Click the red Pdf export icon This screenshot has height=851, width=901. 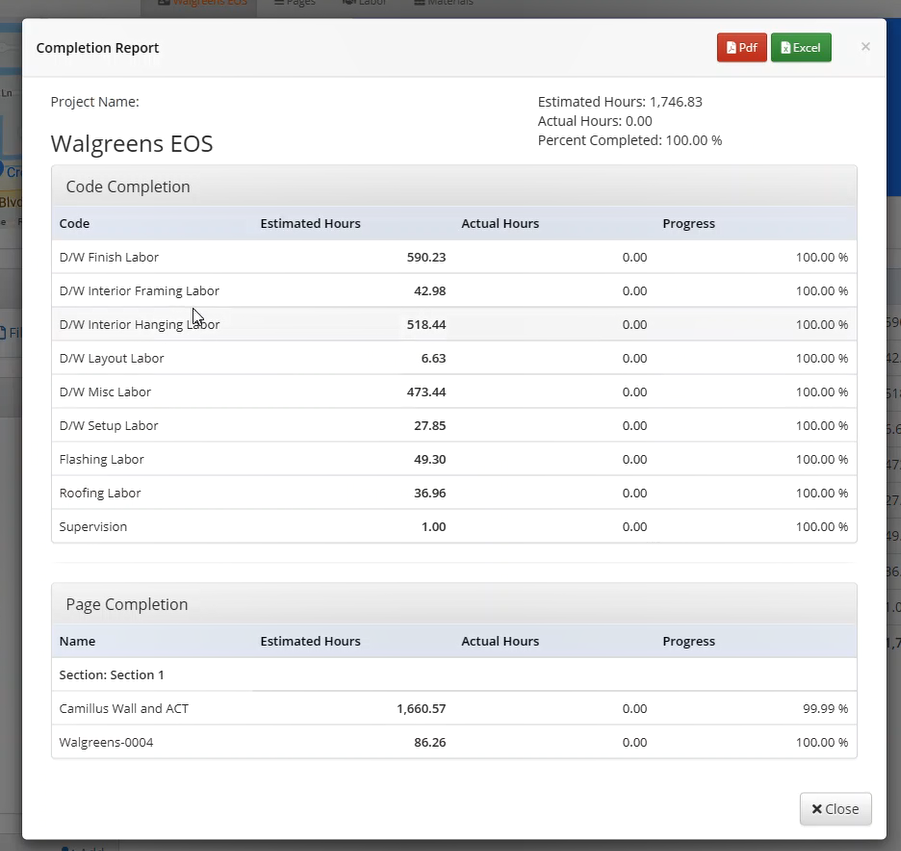(x=741, y=47)
